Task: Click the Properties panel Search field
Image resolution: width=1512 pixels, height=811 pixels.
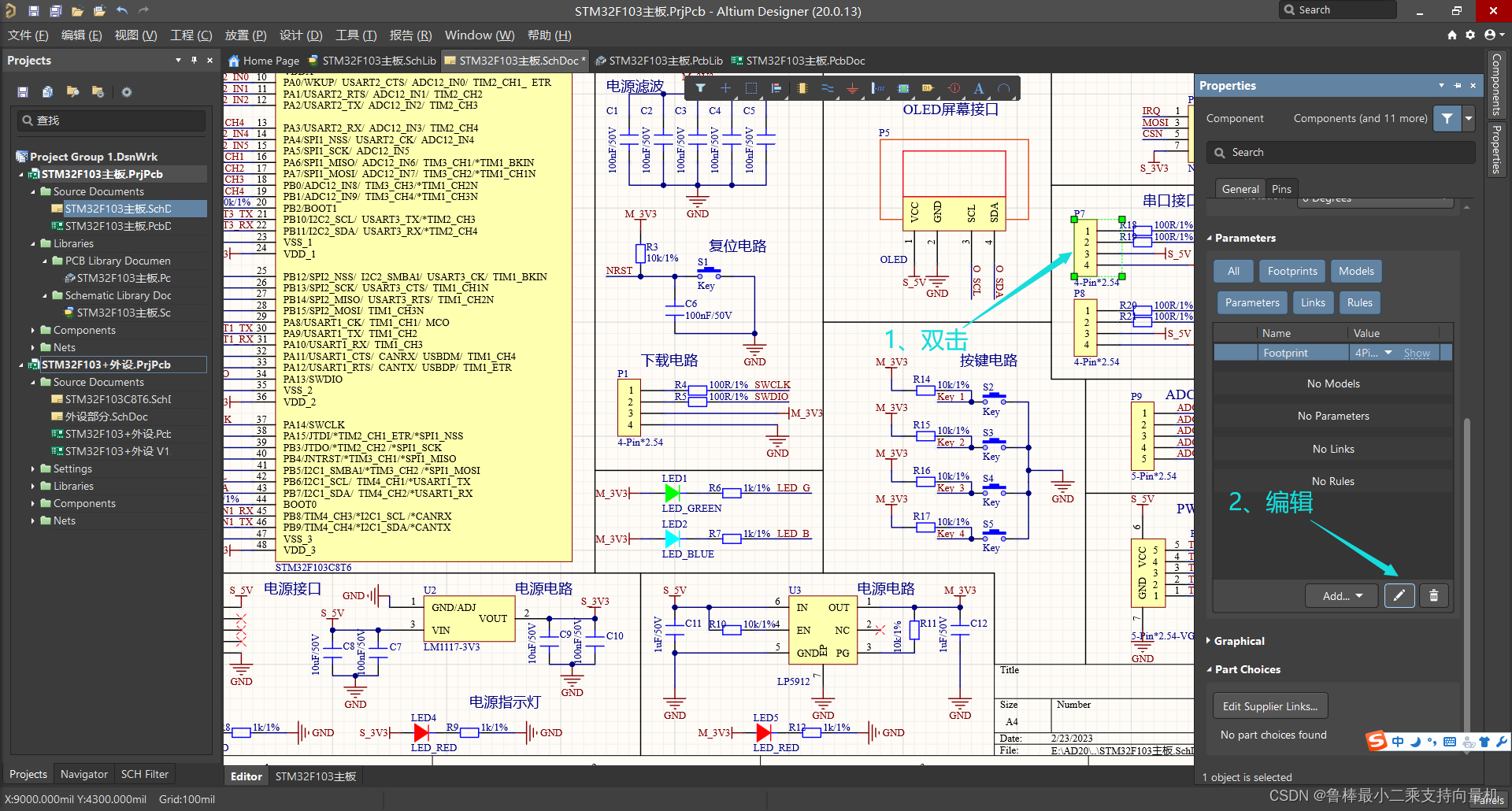Action: click(x=1340, y=153)
